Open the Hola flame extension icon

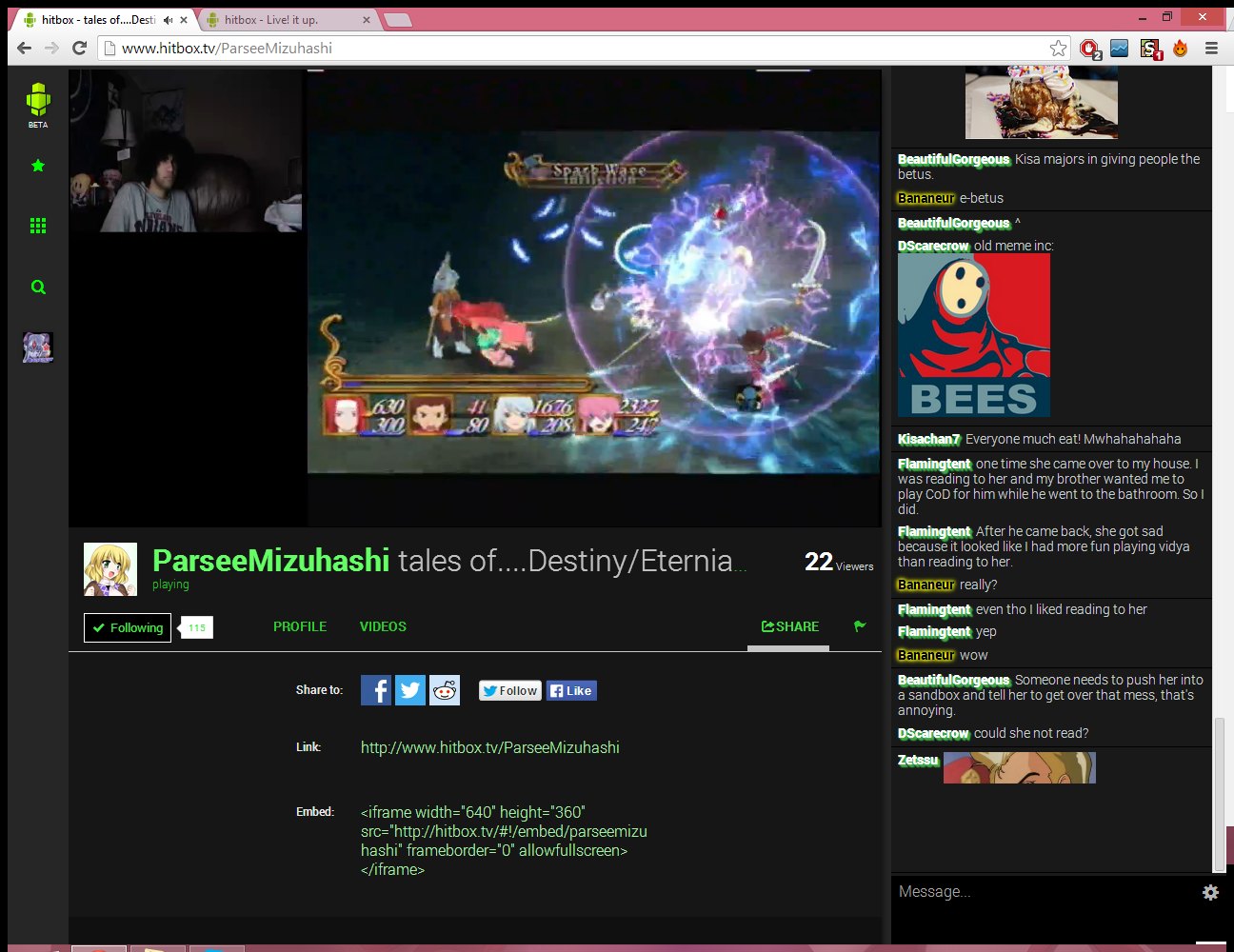[1181, 48]
